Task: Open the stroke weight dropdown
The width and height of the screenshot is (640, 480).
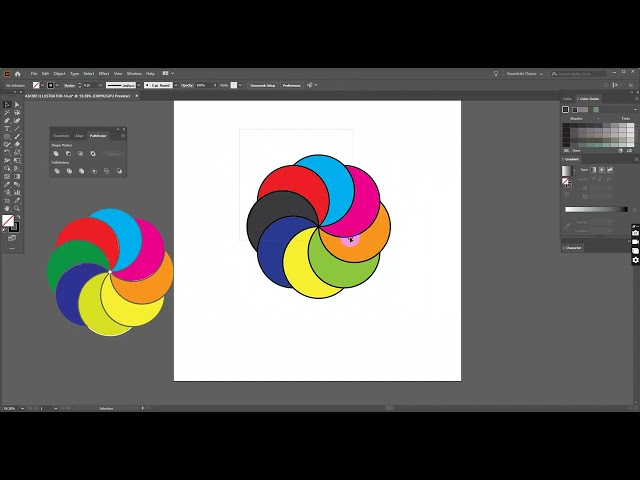Action: click(100, 85)
